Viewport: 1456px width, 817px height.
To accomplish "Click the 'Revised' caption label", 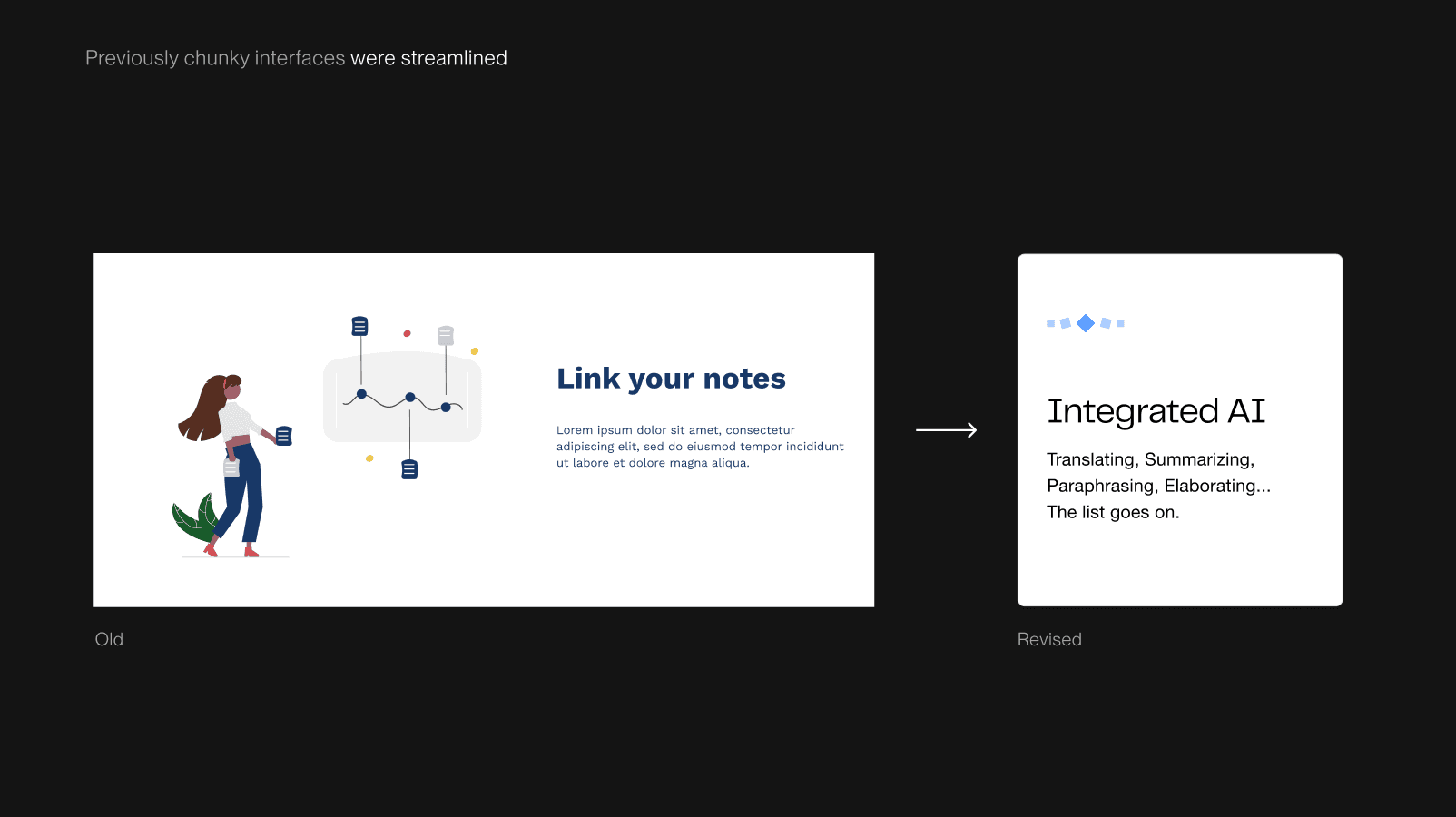I will point(1049,639).
